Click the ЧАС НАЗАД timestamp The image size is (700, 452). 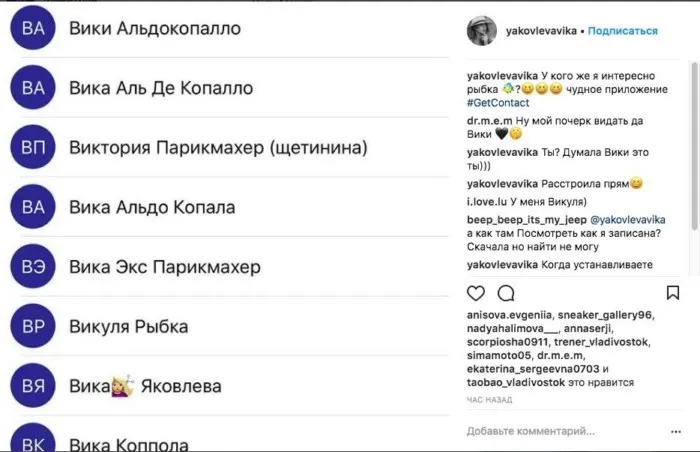coord(489,400)
